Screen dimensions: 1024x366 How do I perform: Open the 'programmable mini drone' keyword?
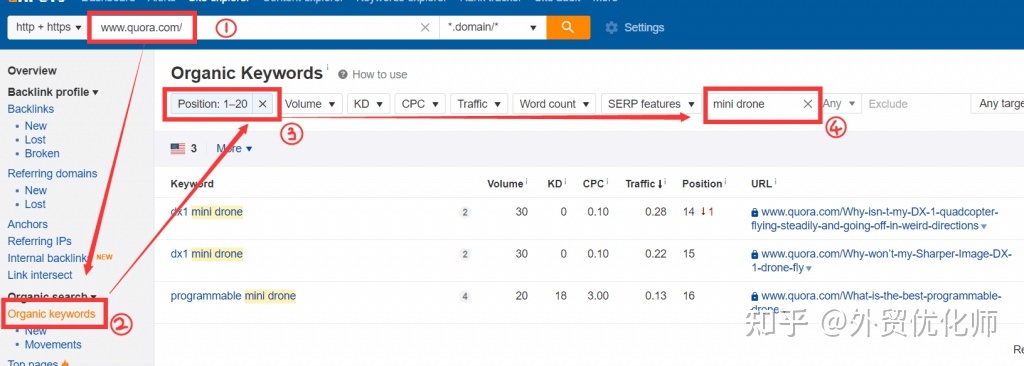point(233,296)
